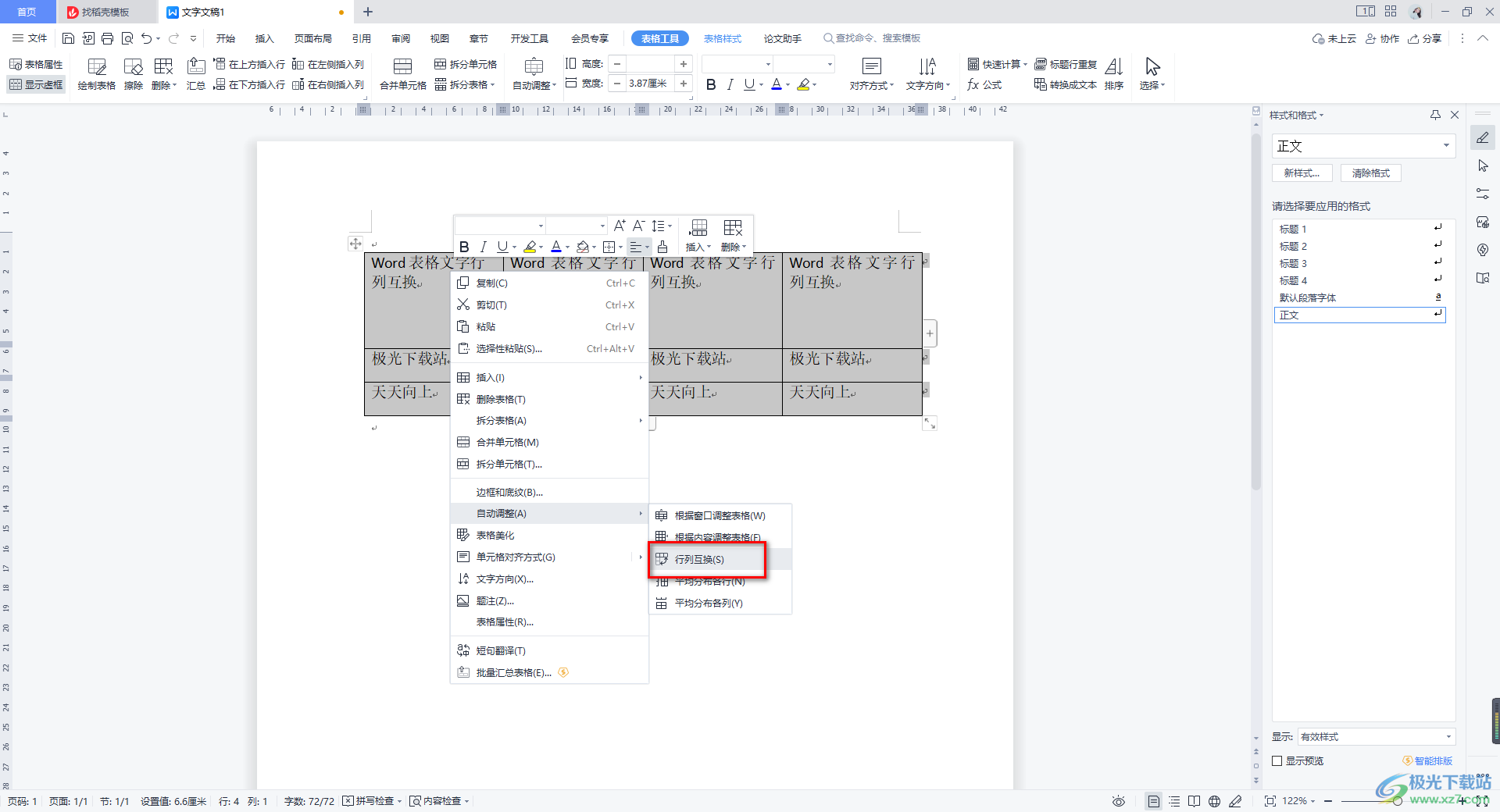Click the New Style (新样式) button
The width and height of the screenshot is (1500, 812).
tap(1302, 173)
